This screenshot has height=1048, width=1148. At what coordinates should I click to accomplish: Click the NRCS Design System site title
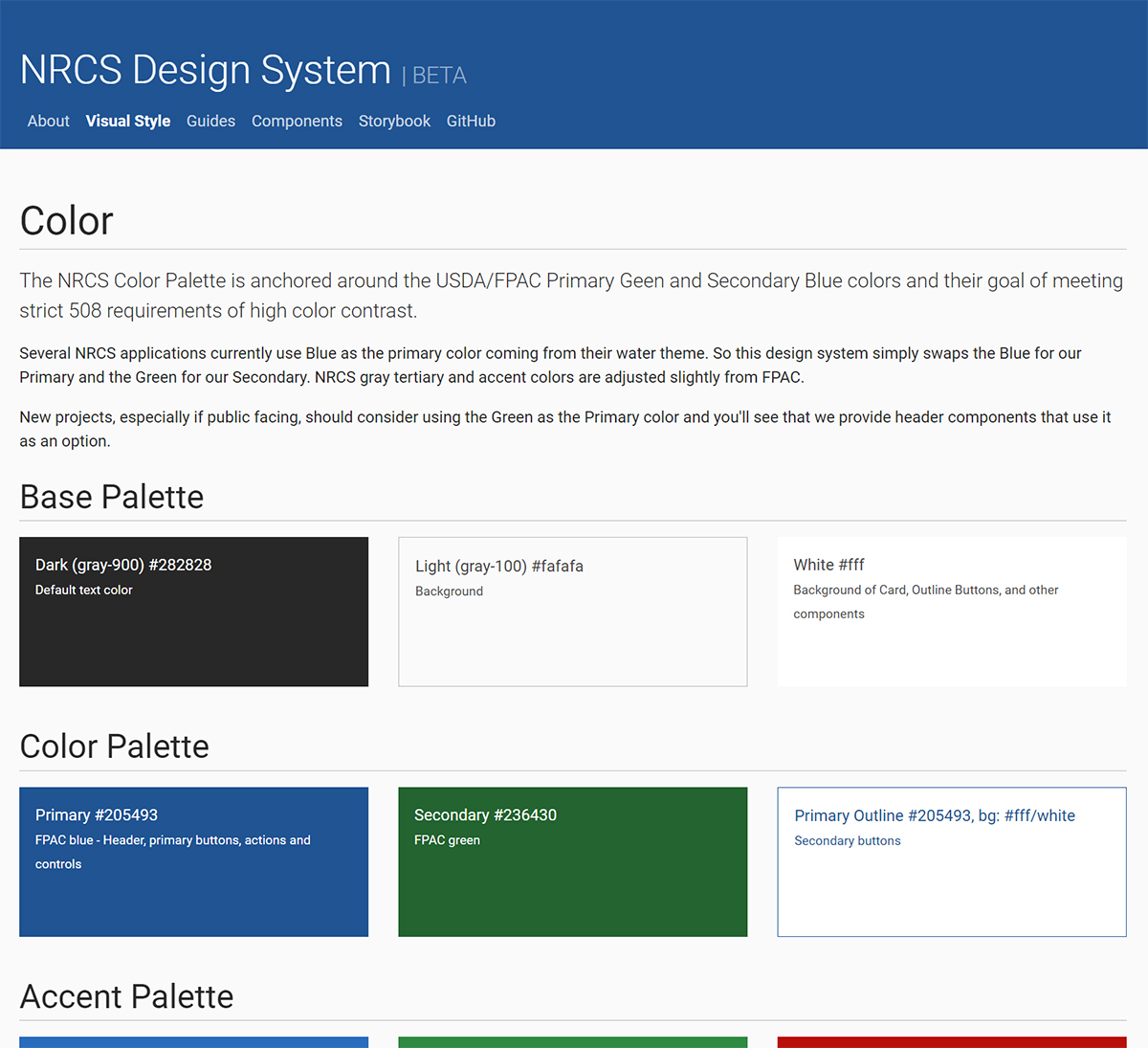pos(206,70)
